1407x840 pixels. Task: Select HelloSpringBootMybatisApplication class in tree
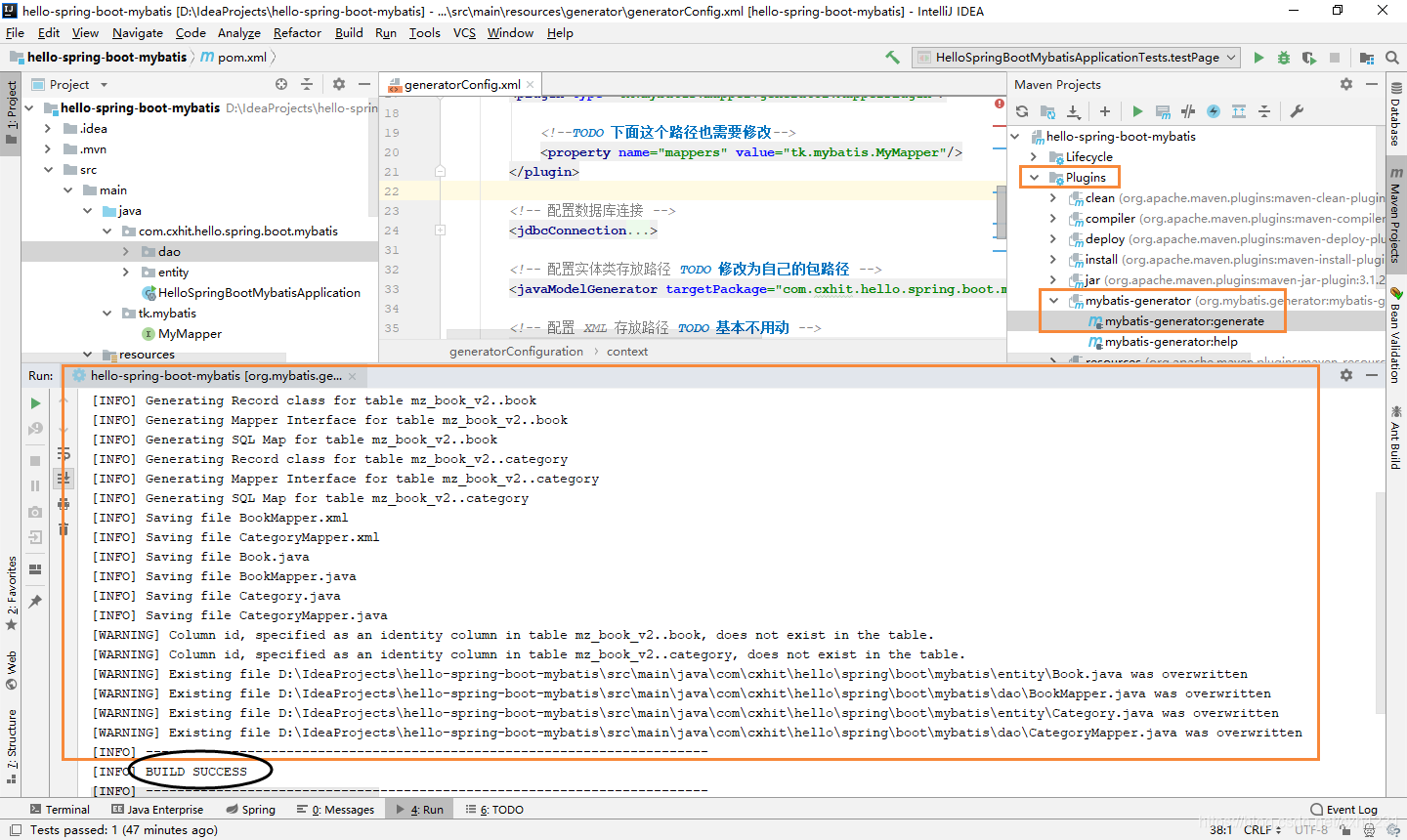[x=259, y=293]
